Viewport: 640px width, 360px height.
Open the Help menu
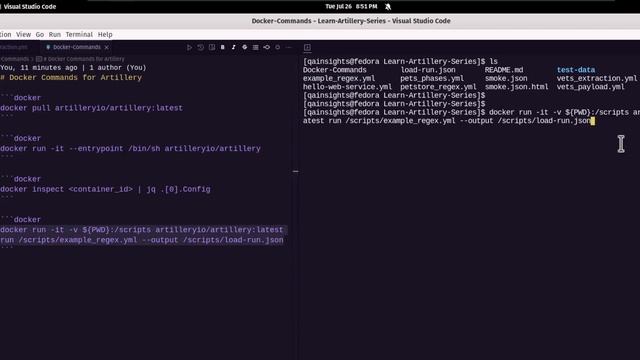[x=105, y=35]
